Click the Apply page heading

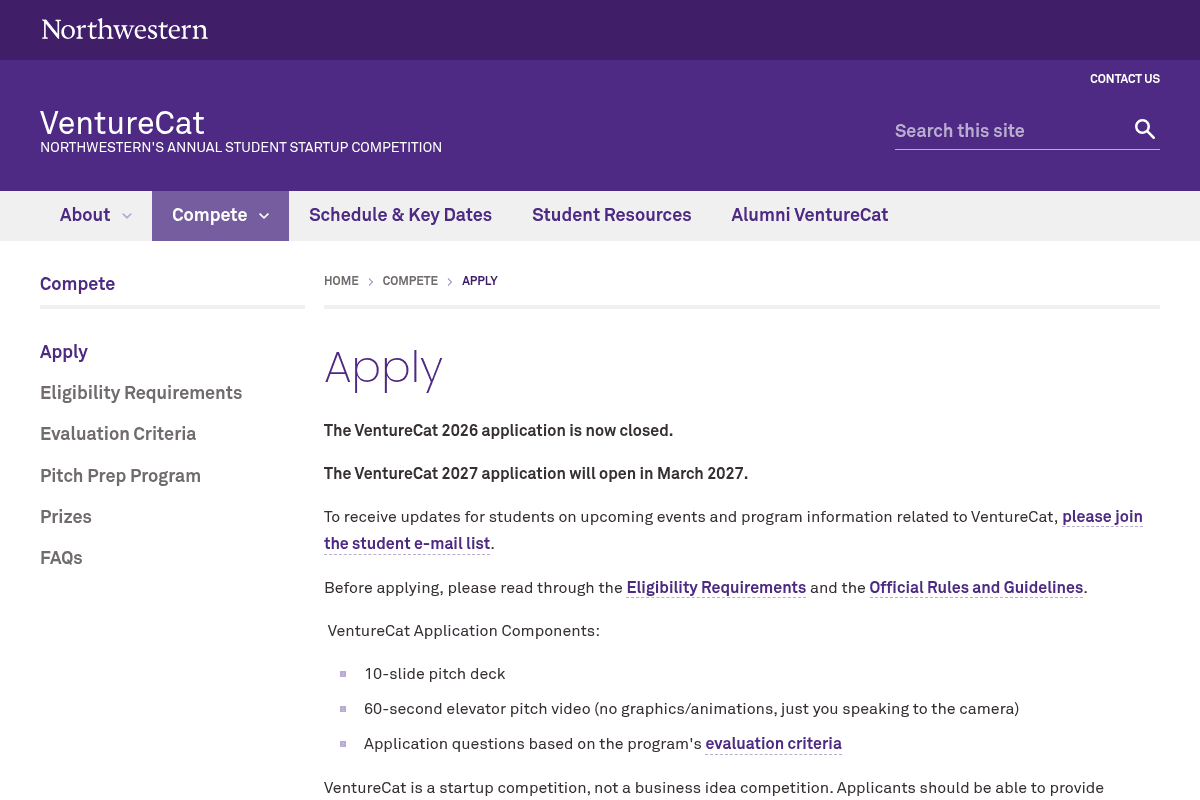pyautogui.click(x=383, y=370)
